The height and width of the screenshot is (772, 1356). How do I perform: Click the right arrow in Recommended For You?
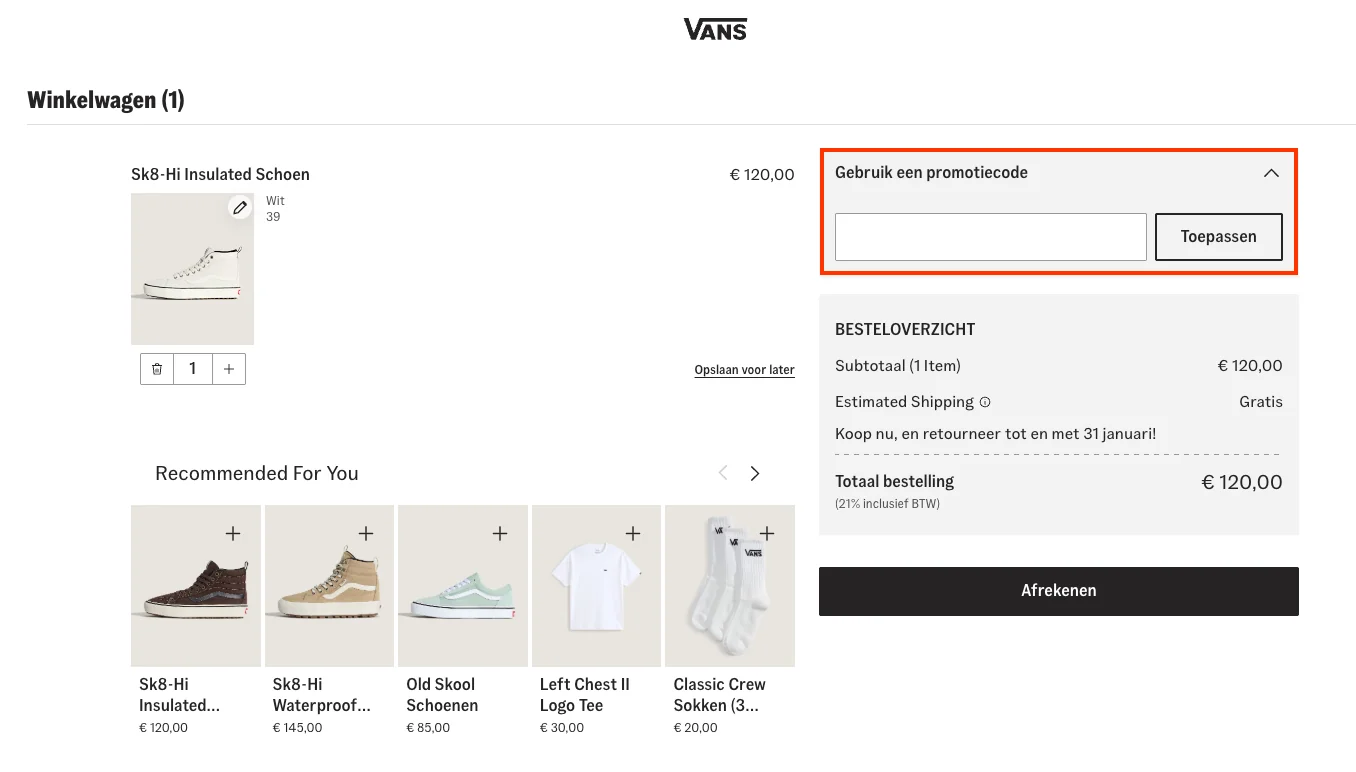pos(755,473)
